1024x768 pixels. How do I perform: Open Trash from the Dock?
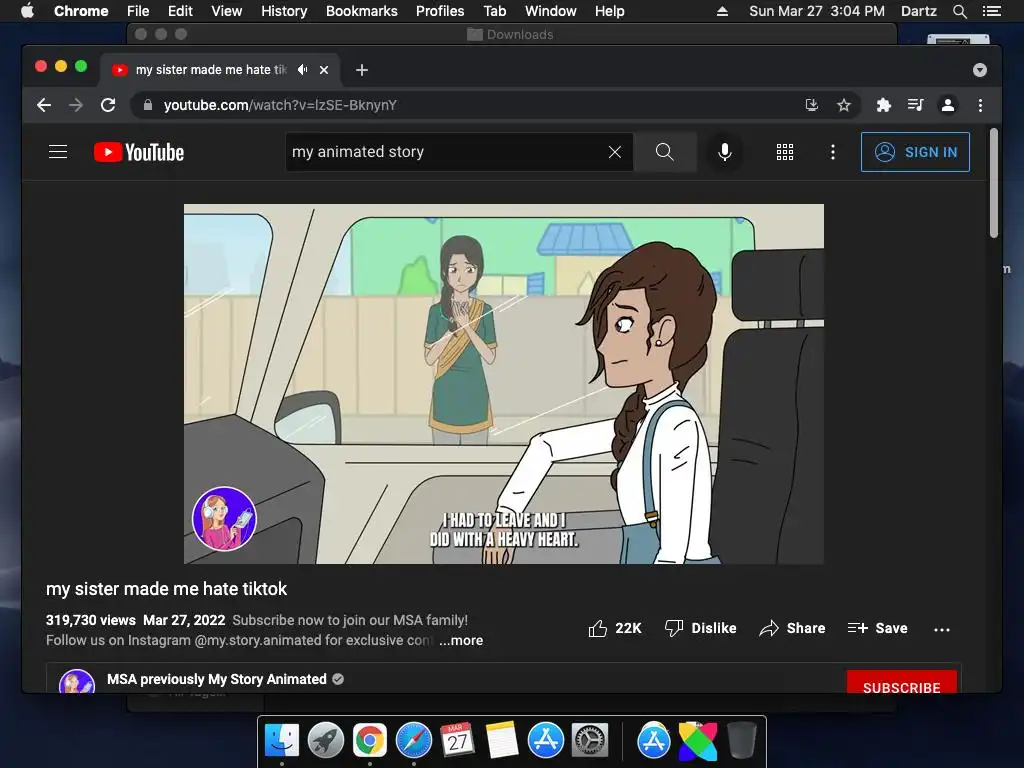(742, 741)
